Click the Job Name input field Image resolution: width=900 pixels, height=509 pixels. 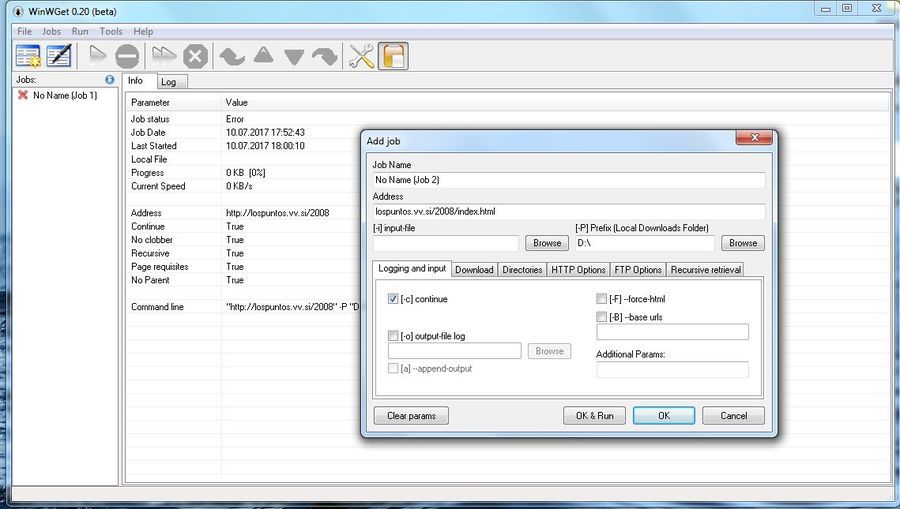(x=569, y=180)
